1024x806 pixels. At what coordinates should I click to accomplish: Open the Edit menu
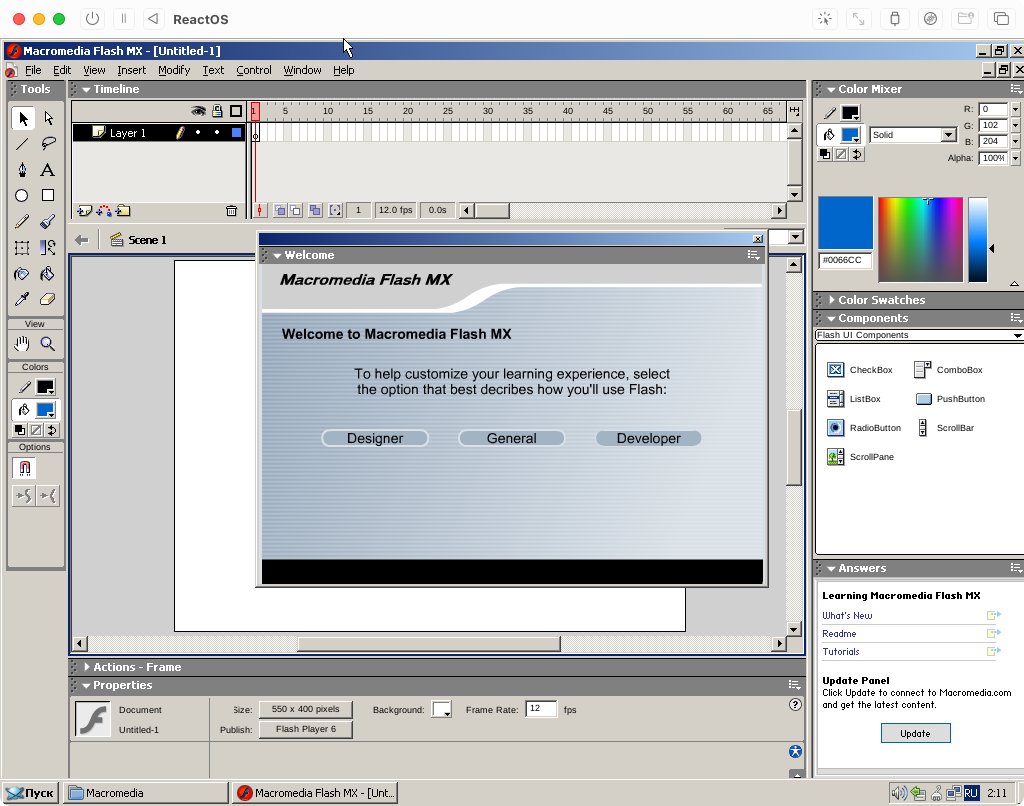pyautogui.click(x=62, y=70)
